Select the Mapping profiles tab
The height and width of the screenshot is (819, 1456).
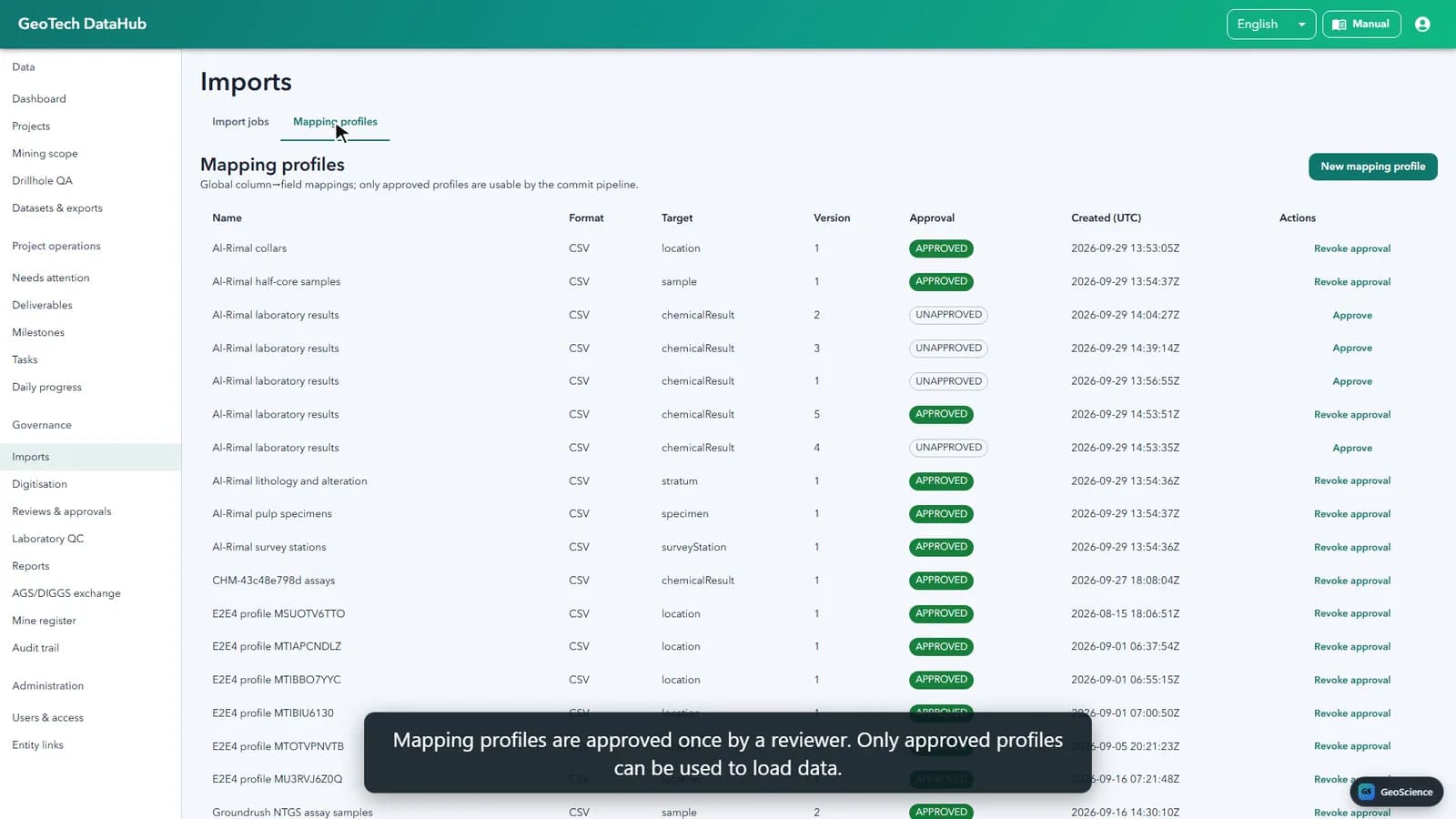click(x=335, y=122)
